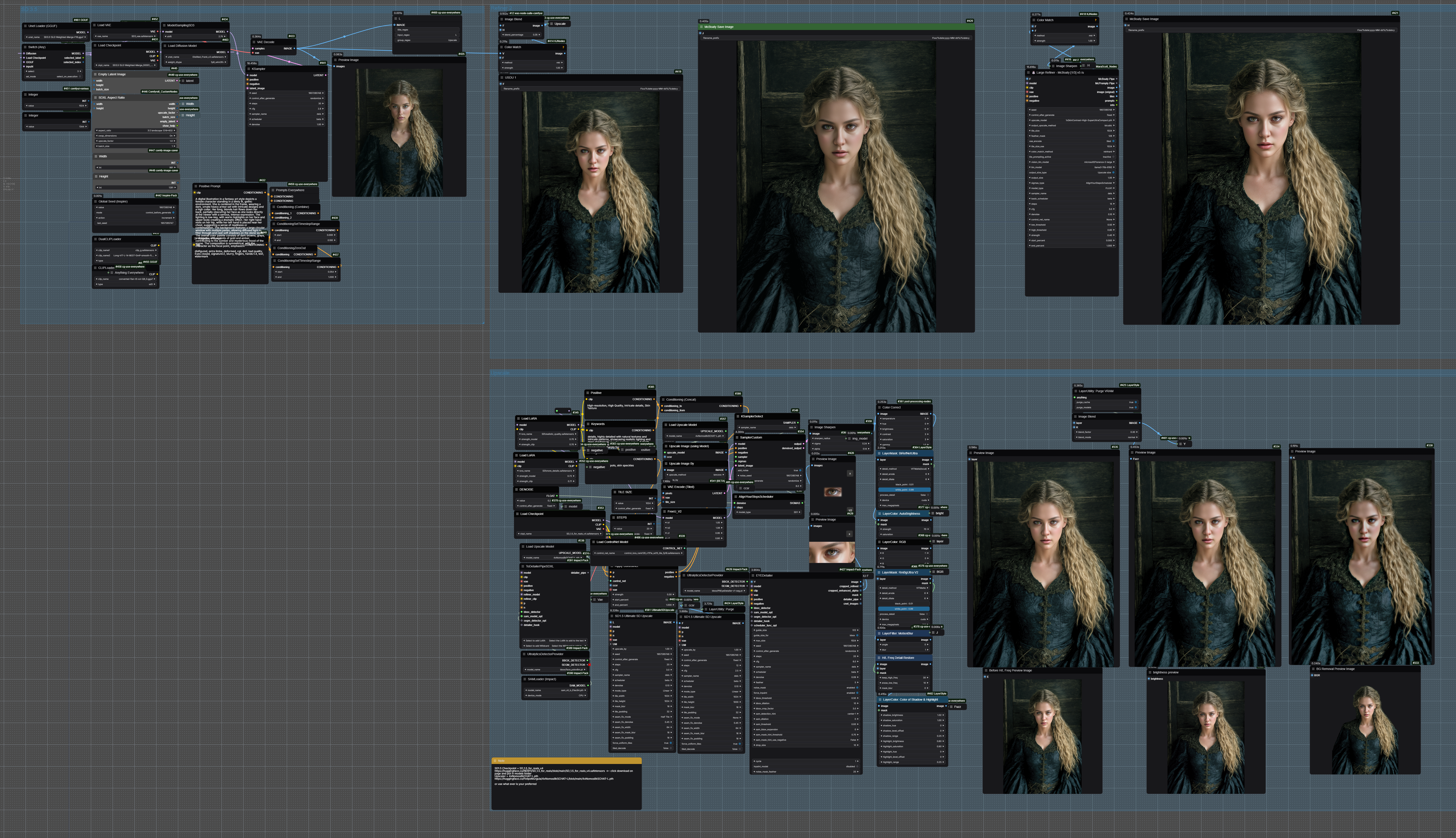Open clip_name2 dropdown in DualCLIPLoader
Image resolution: width=1456 pixels, height=838 pixels.
click(x=127, y=256)
